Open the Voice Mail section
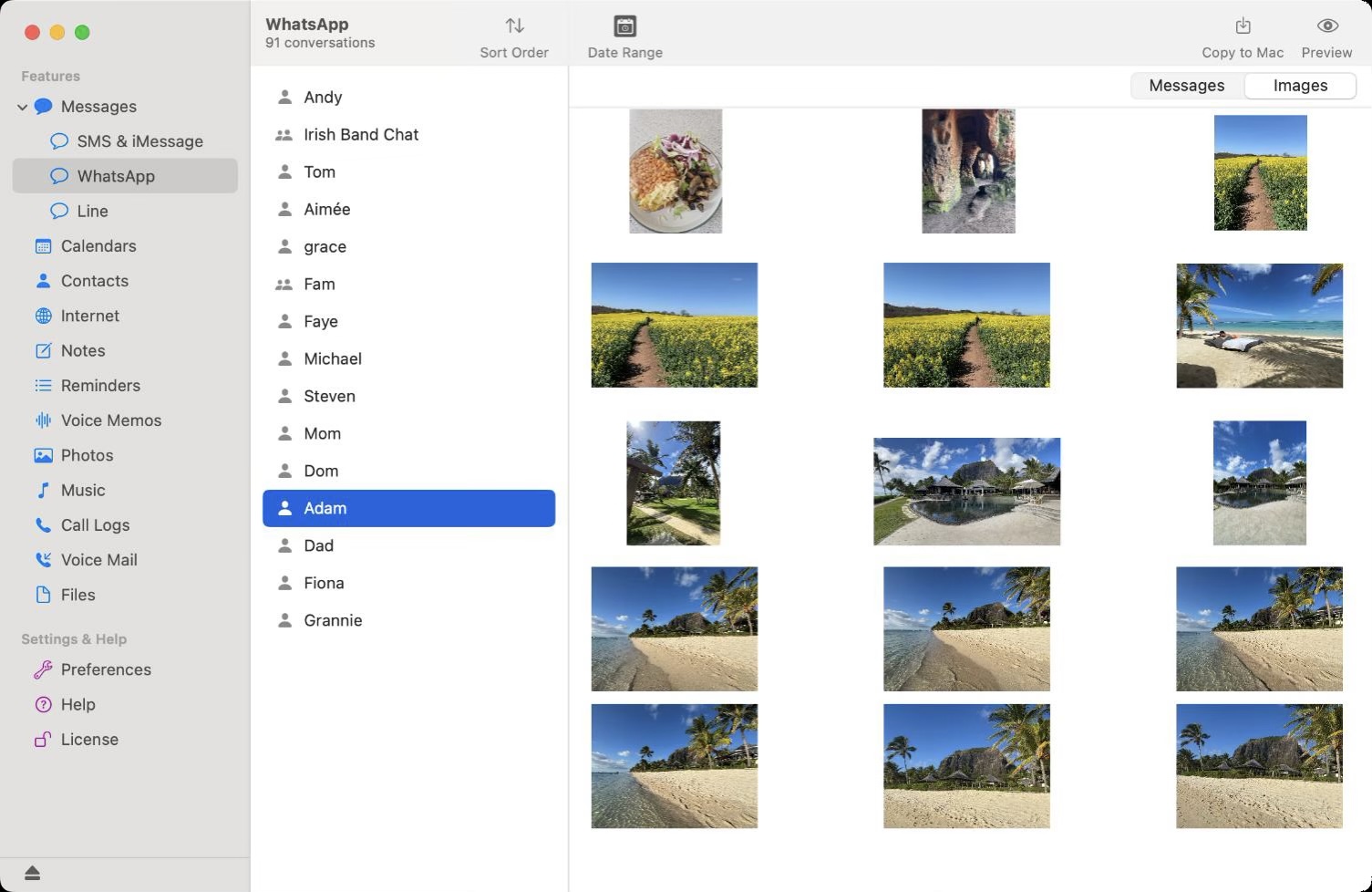This screenshot has height=892, width=1372. point(98,560)
